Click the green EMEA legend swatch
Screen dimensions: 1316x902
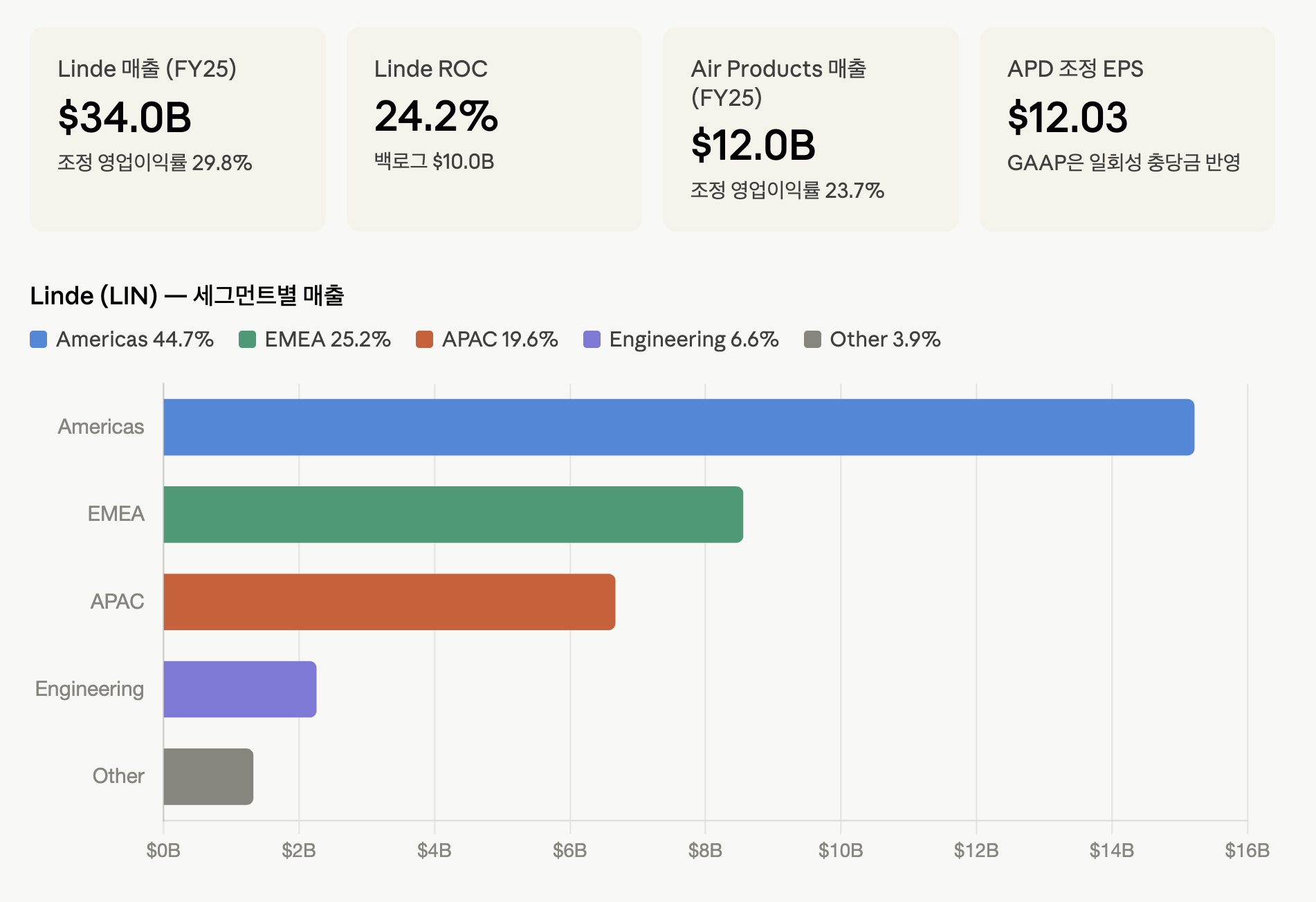(x=247, y=340)
